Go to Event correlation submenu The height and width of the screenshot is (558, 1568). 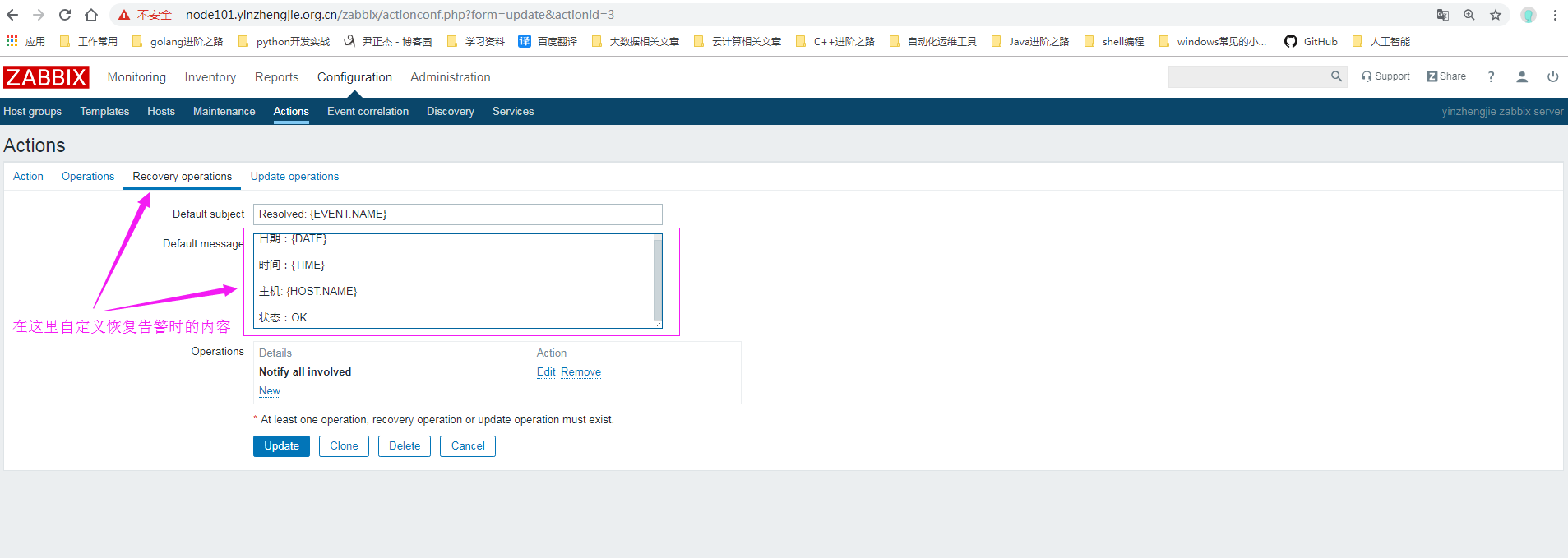click(368, 112)
